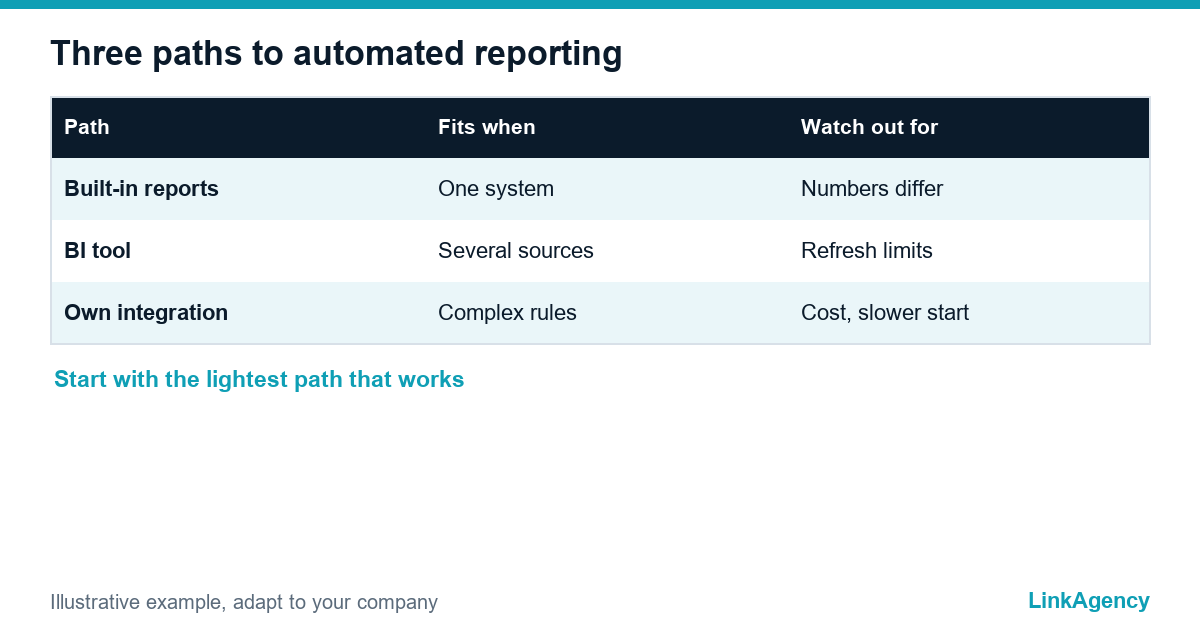Select the 'Fits when' column header
Viewport: 1200px width, 630px height.
click(x=487, y=127)
